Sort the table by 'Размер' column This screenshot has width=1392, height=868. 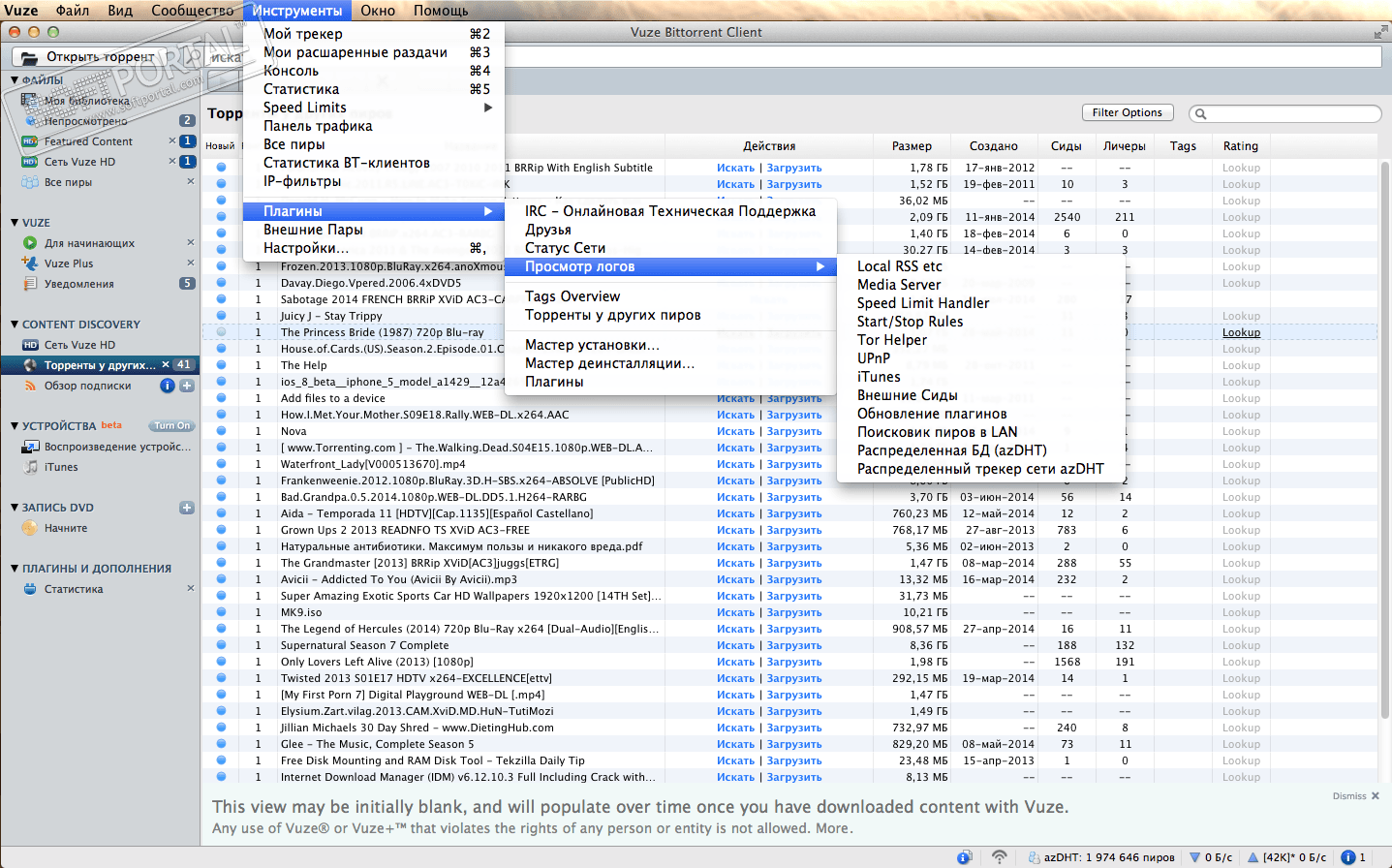click(x=912, y=146)
